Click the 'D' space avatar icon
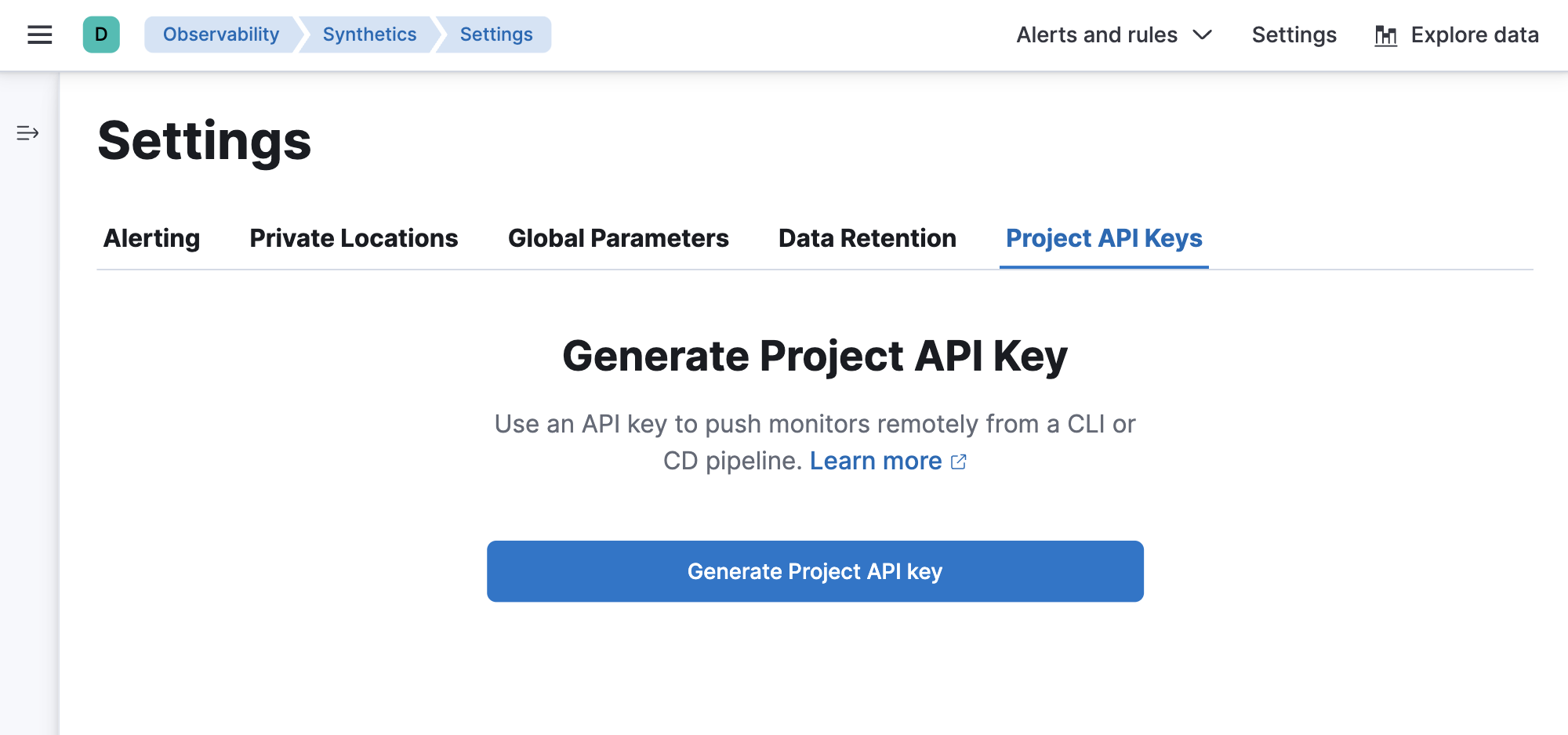The image size is (1568, 735). pyautogui.click(x=100, y=34)
